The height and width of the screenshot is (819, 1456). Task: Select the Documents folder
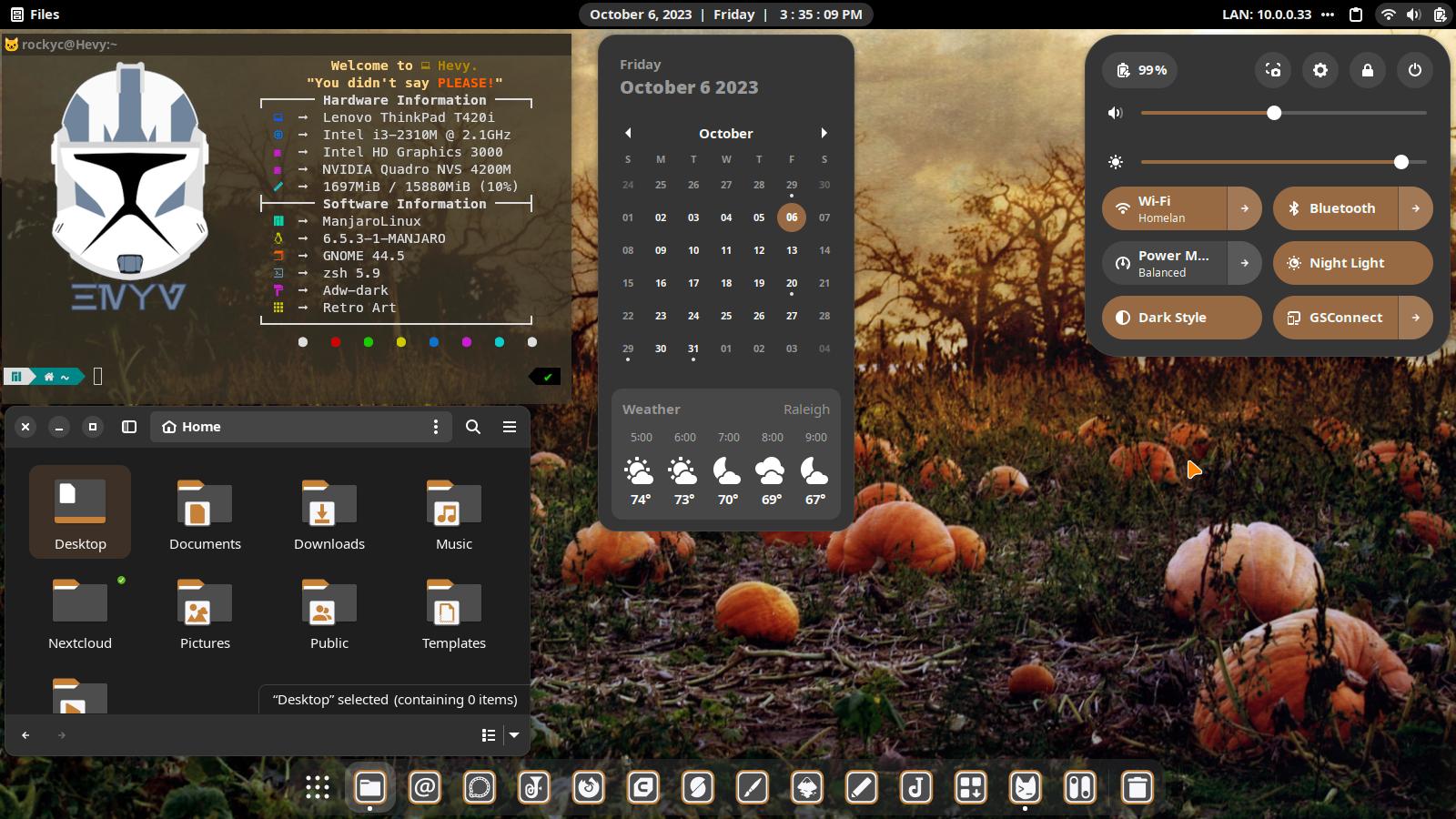[x=205, y=513]
